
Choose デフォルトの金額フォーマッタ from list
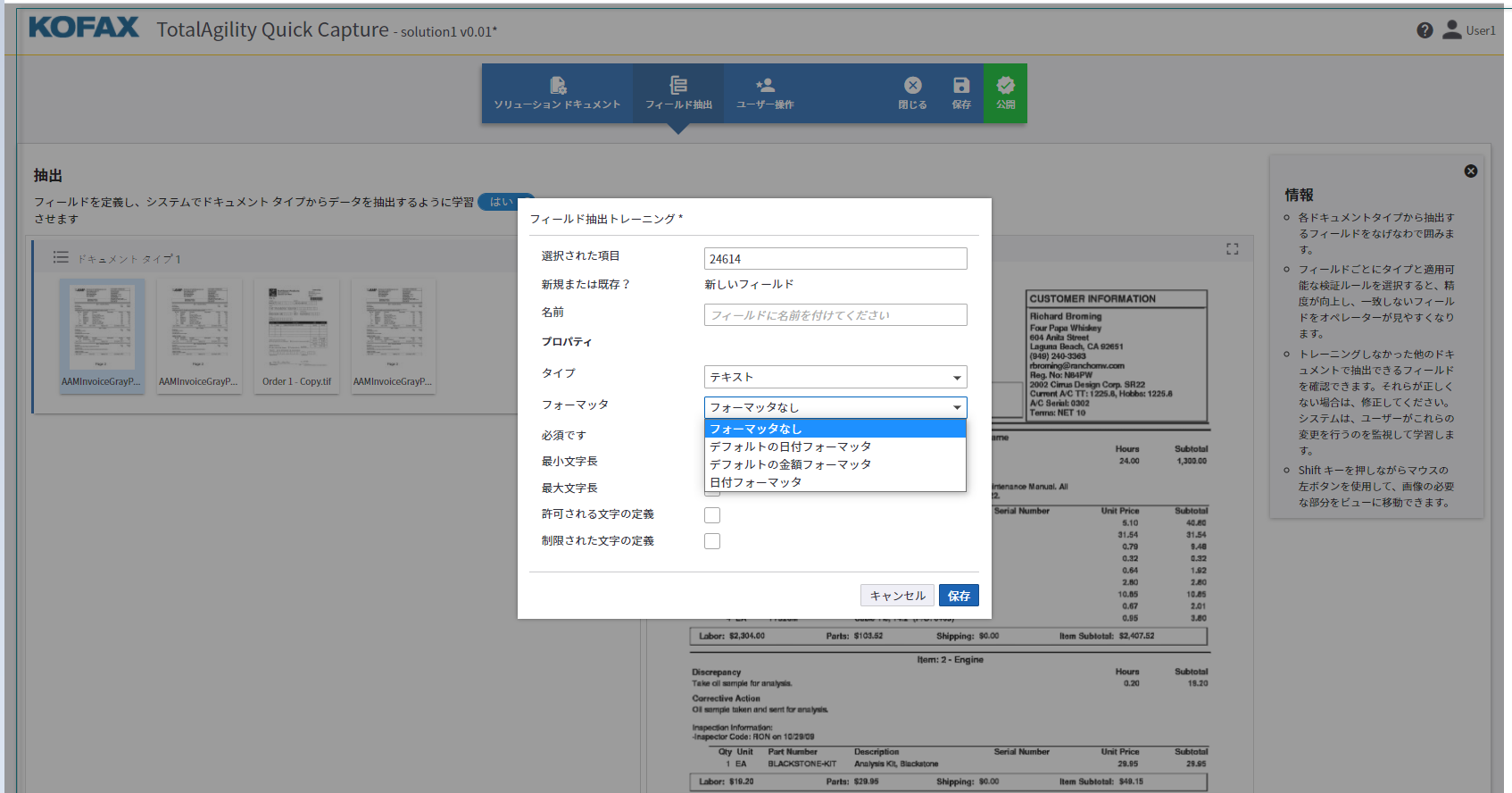tap(790, 464)
